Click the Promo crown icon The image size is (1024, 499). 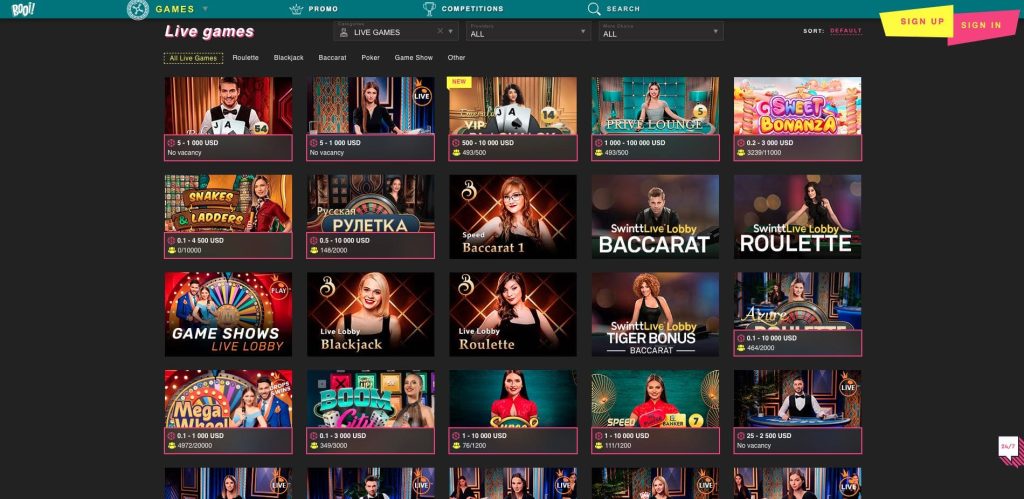coord(296,9)
